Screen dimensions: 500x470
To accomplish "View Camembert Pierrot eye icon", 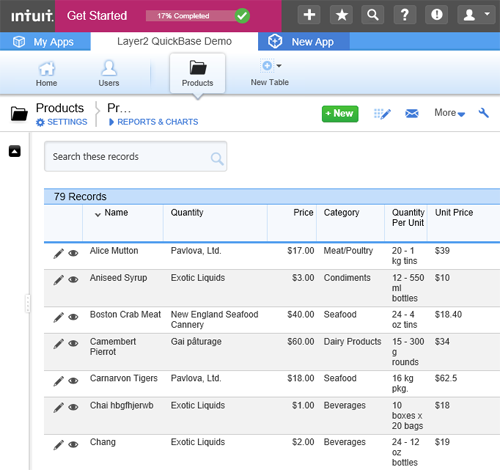I will click(x=73, y=343).
